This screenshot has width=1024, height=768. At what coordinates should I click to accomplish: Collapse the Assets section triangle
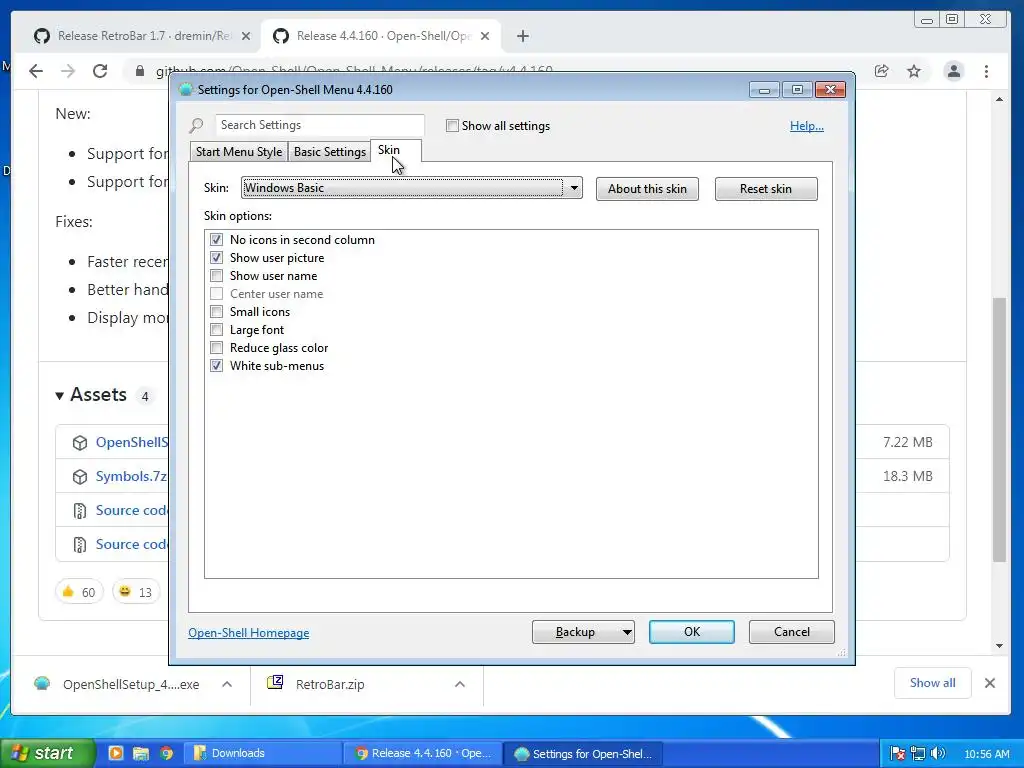pos(59,395)
